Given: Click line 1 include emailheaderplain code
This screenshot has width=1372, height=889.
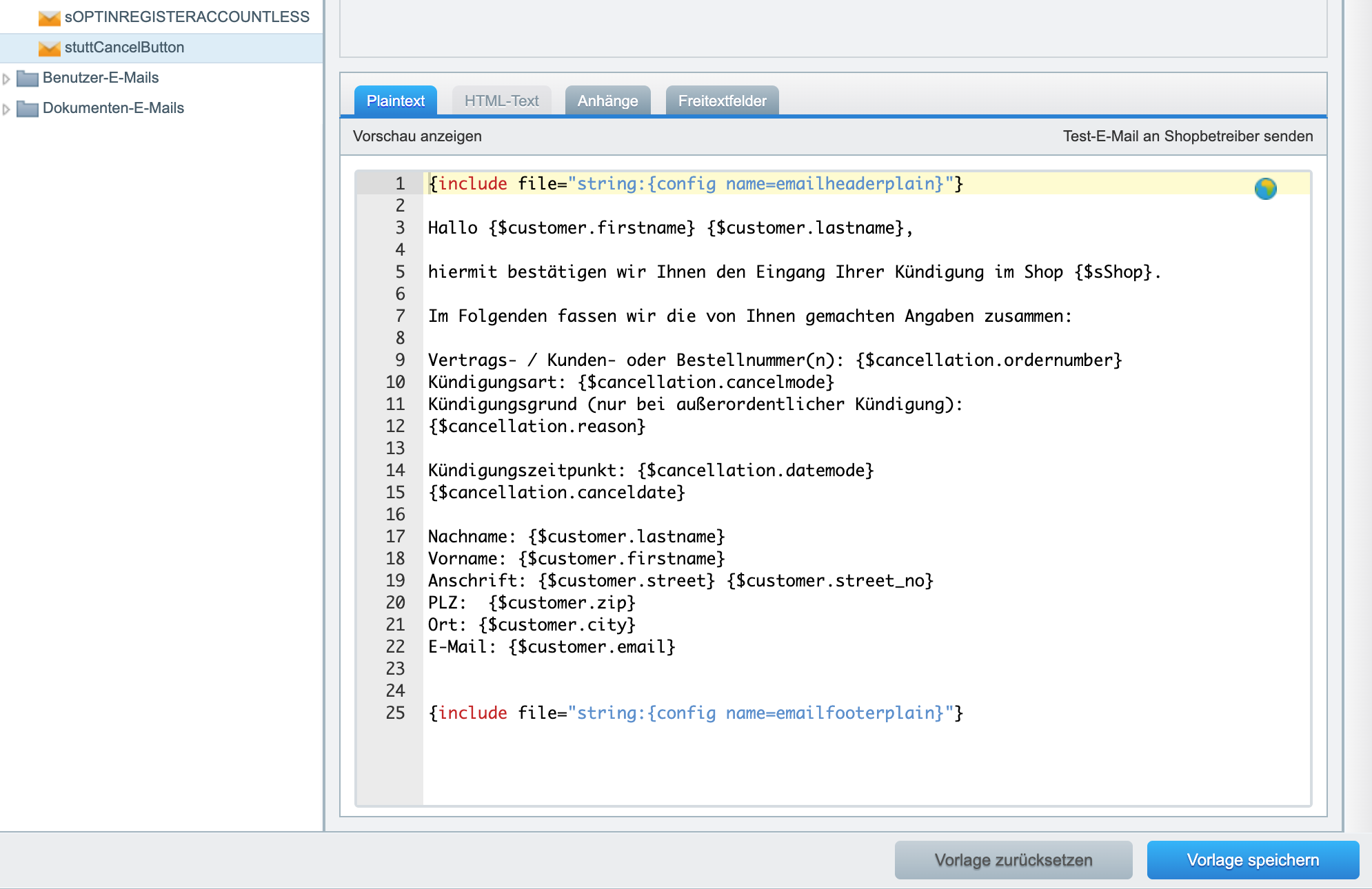Looking at the screenshot, I should pos(696,183).
